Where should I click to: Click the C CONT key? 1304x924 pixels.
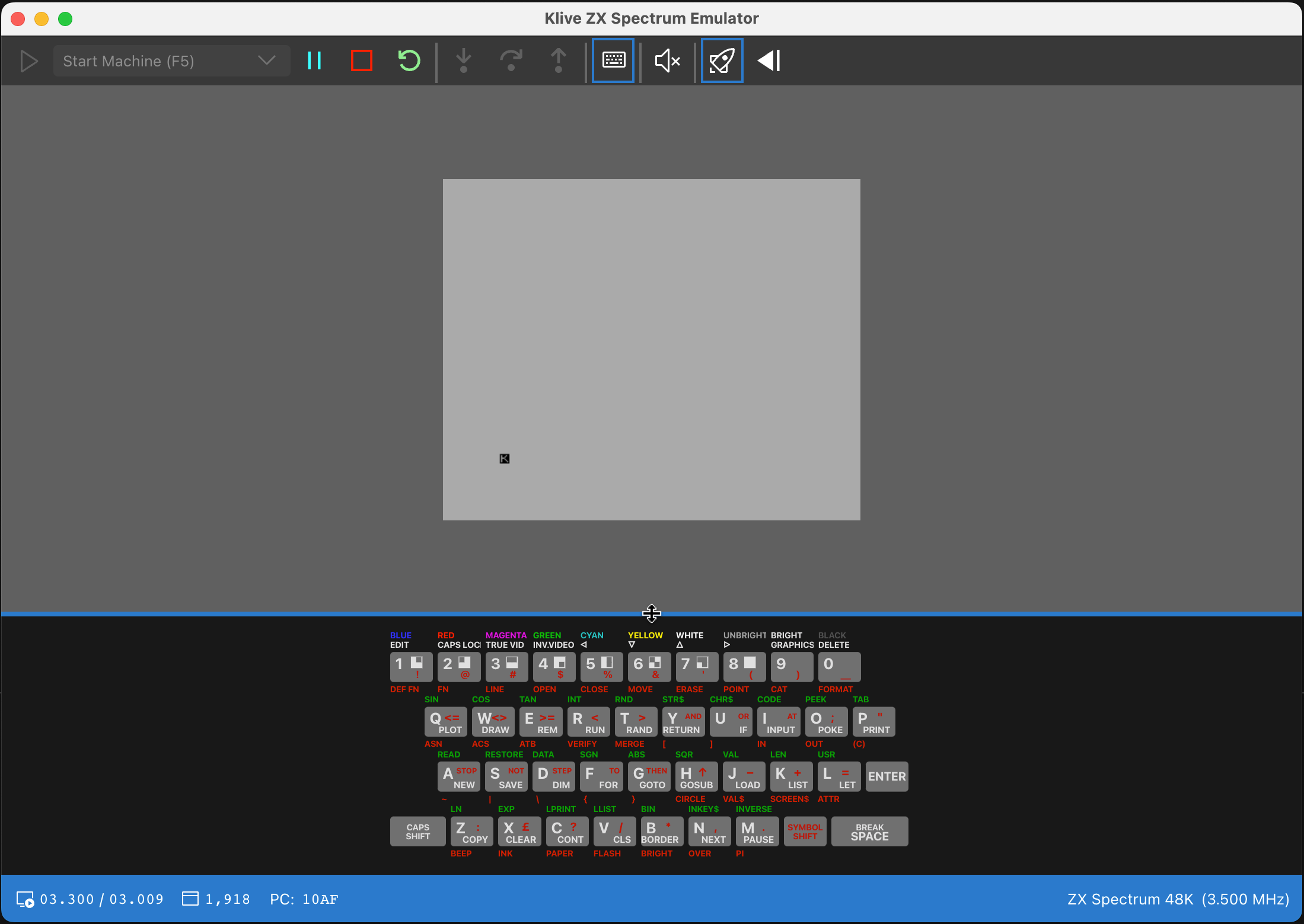pos(567,832)
